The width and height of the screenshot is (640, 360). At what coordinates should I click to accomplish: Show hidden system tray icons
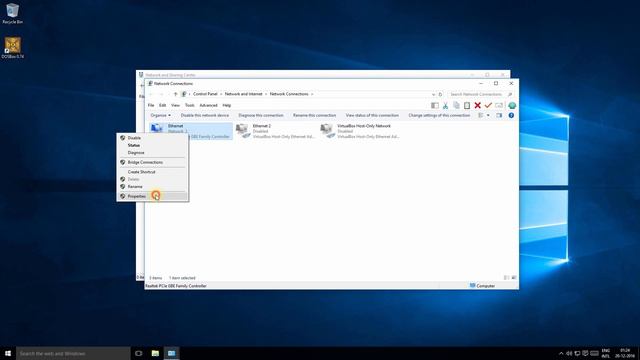561,353
